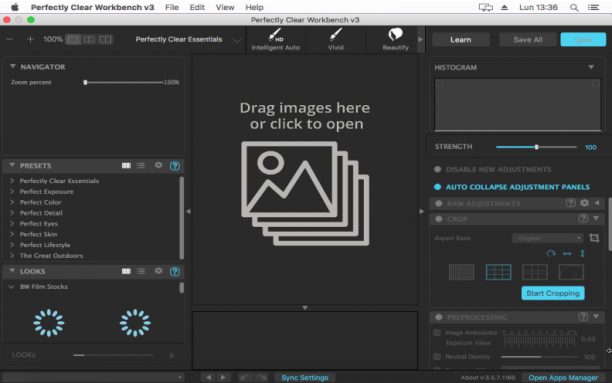Image resolution: width=612 pixels, height=383 pixels.
Task: Collapse the Preprocessing panel arrow
Action: 596,316
